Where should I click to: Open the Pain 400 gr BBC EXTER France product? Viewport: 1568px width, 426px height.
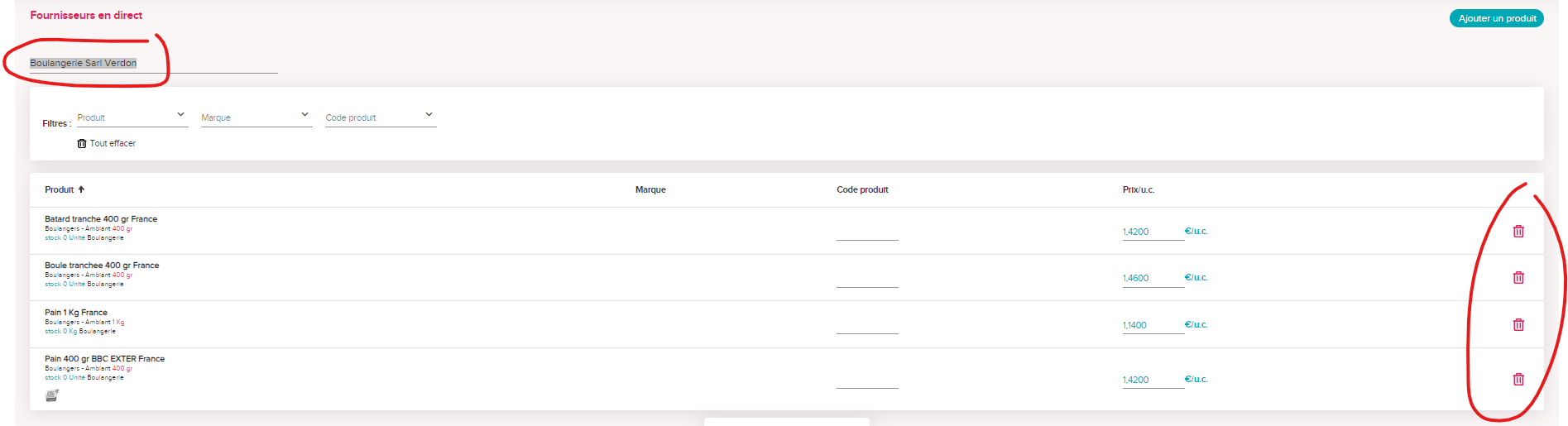(x=104, y=359)
